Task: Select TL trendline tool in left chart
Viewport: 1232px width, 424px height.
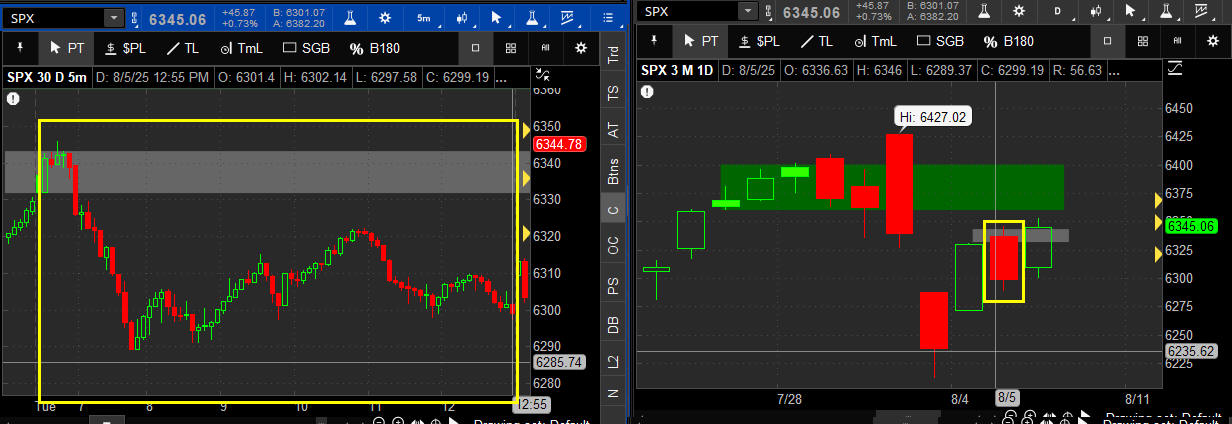Action: pyautogui.click(x=181, y=48)
